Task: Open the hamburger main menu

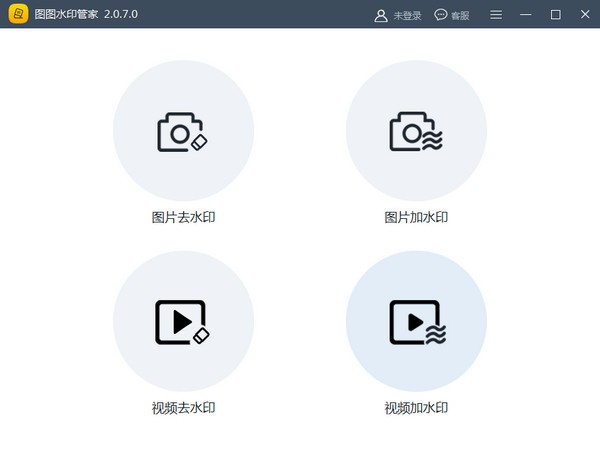Action: click(496, 15)
